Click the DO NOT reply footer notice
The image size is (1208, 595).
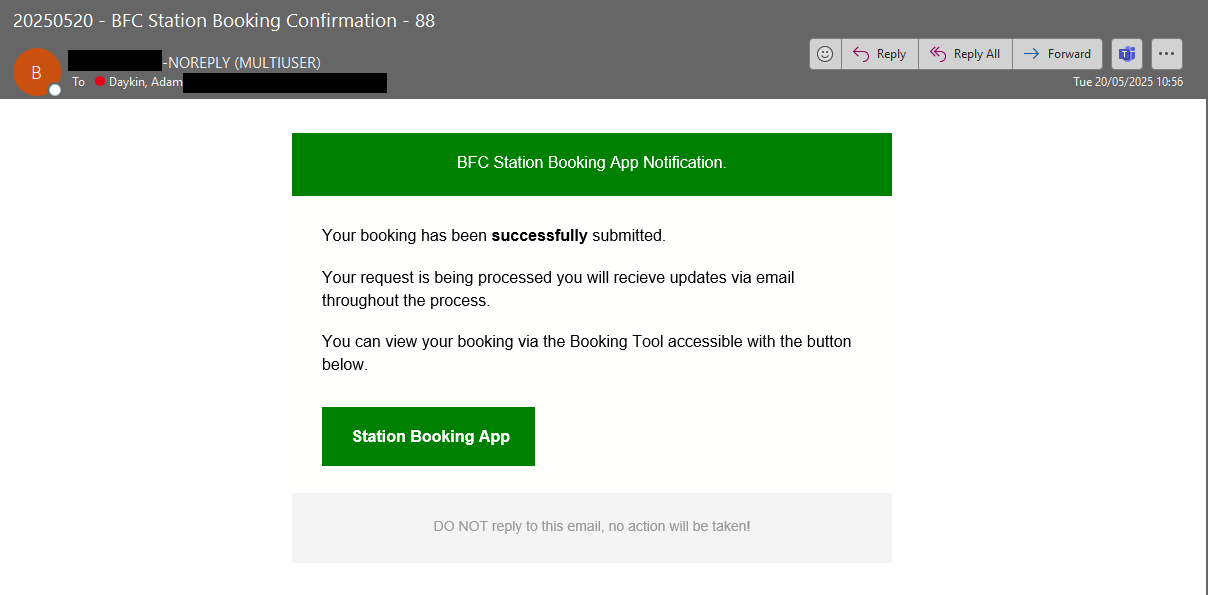coord(591,526)
